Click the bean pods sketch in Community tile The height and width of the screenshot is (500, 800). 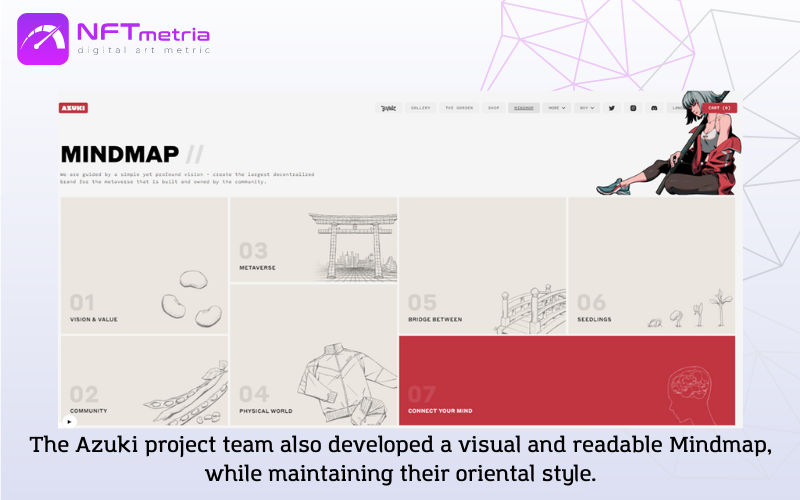pos(186,393)
